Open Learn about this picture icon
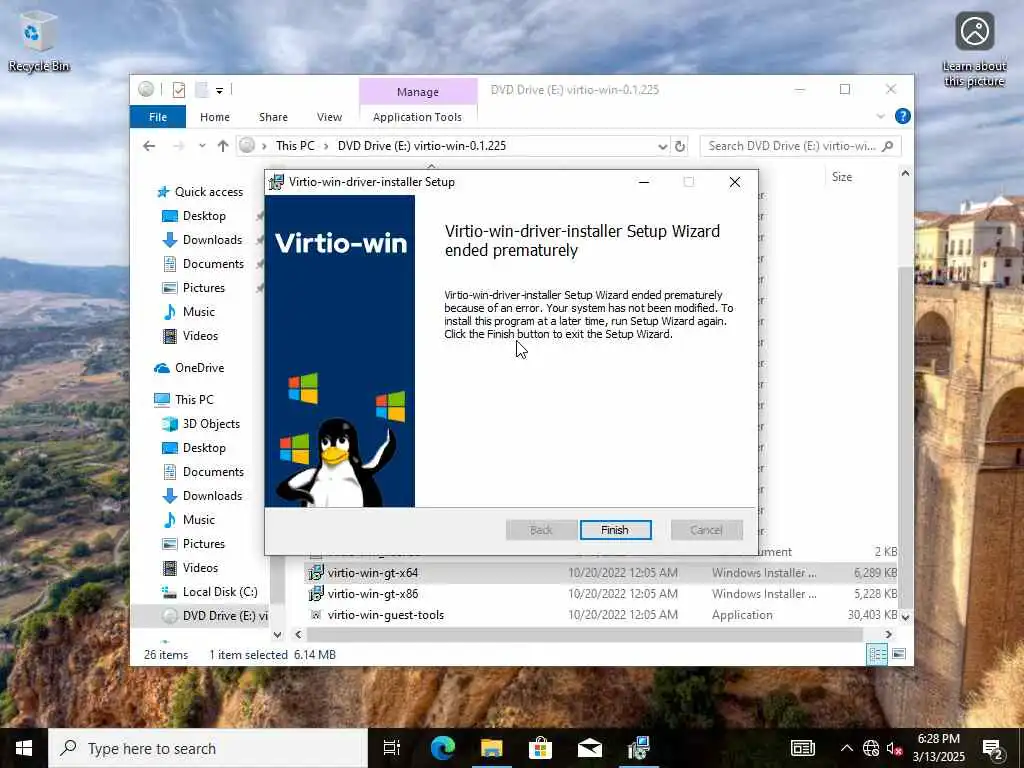The height and width of the screenshot is (768, 1024). [x=974, y=50]
